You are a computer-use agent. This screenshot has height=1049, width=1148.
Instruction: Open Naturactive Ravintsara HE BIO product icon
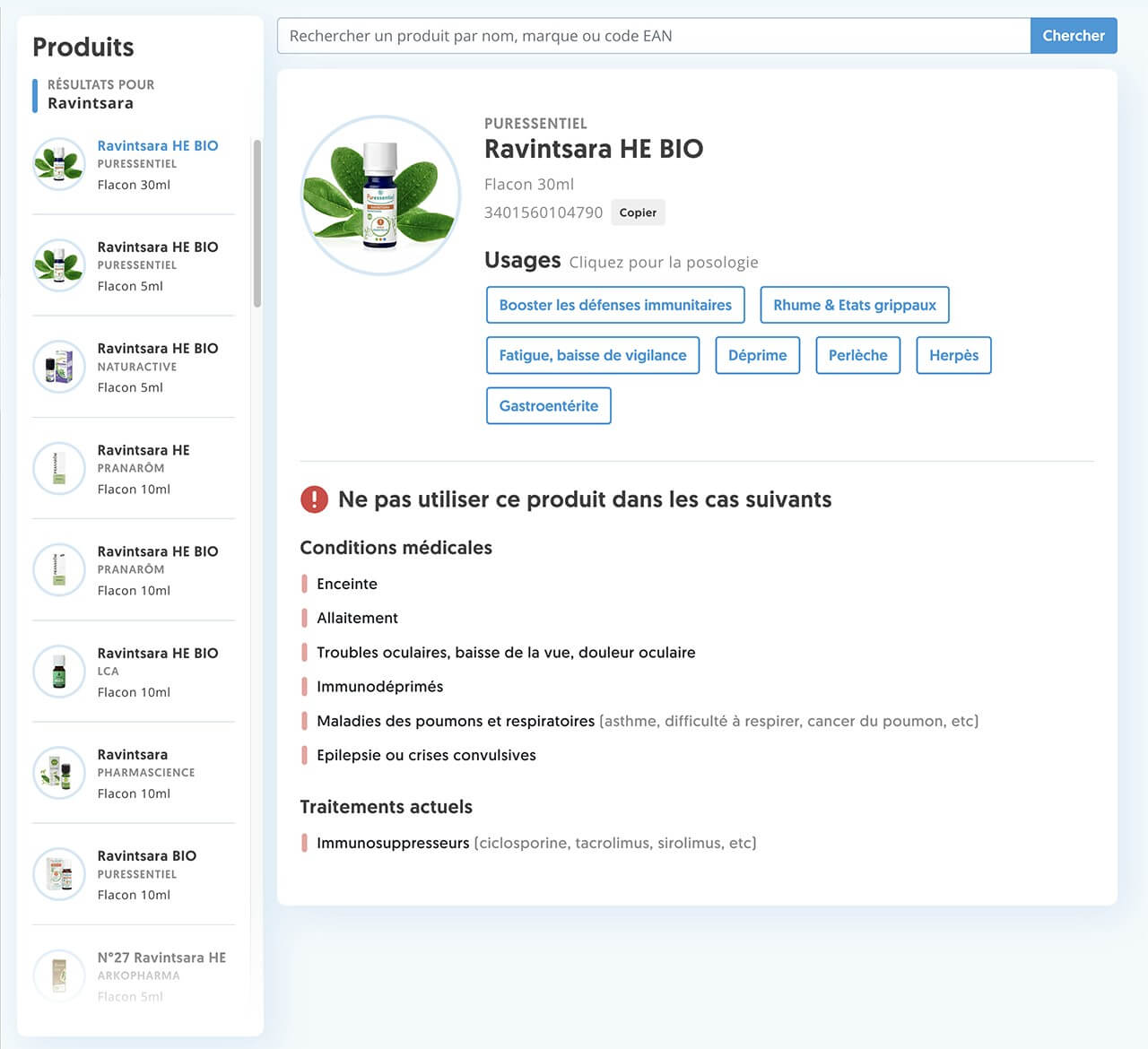point(59,367)
